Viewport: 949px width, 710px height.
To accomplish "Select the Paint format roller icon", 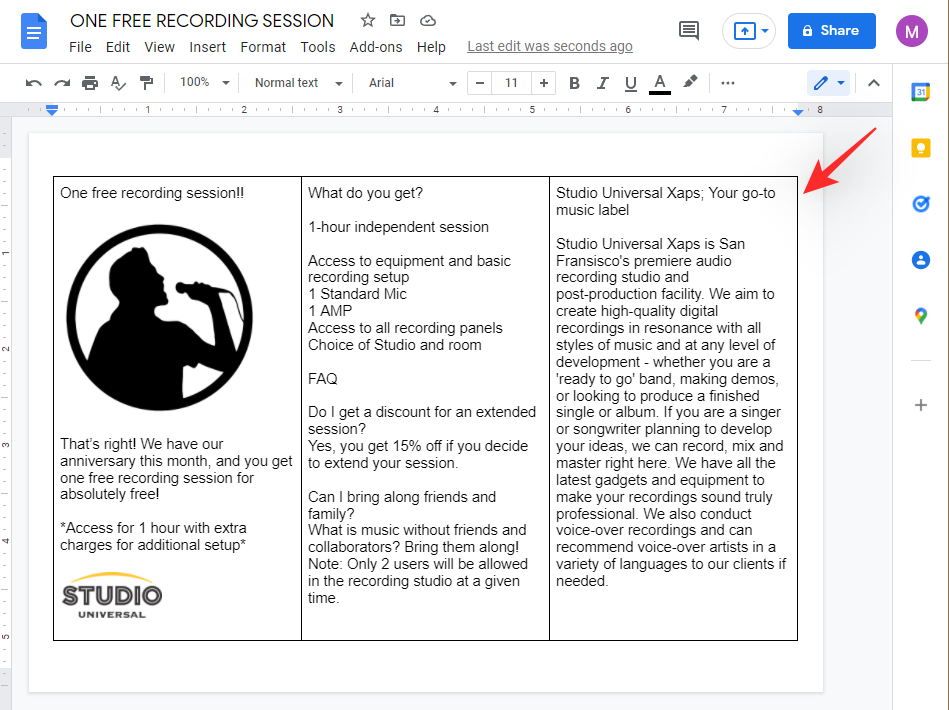I will click(x=146, y=83).
